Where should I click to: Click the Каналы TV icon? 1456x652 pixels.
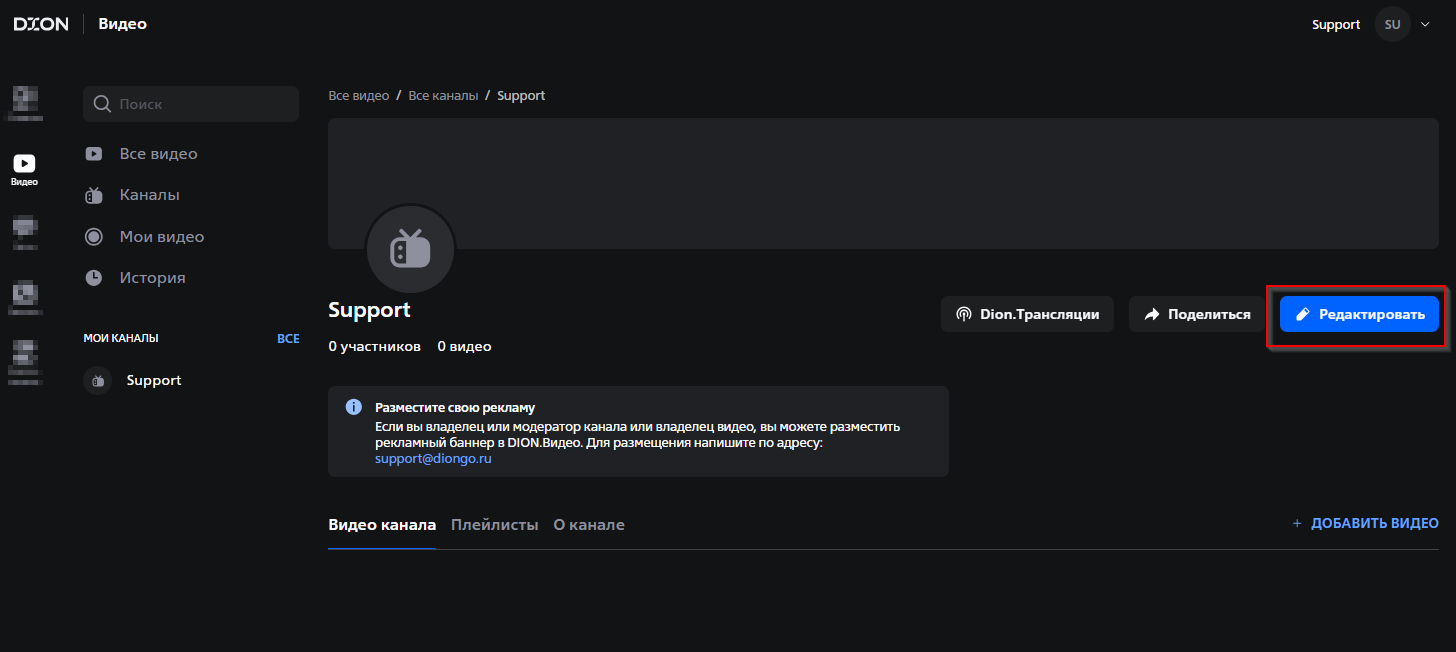click(x=94, y=195)
